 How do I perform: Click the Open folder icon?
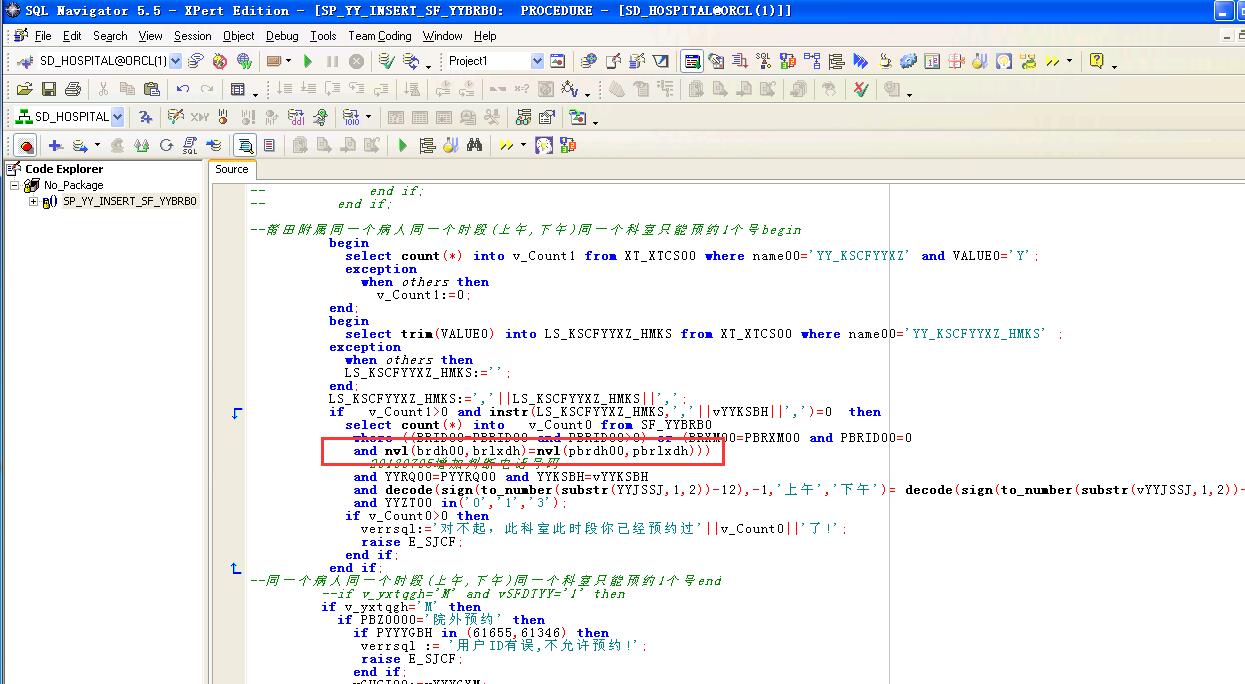(26, 89)
